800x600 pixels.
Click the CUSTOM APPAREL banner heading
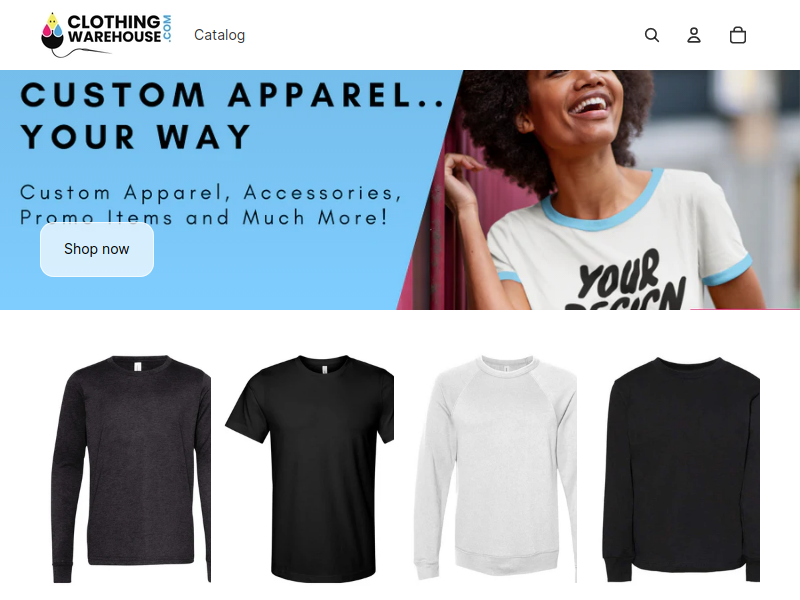click(233, 95)
